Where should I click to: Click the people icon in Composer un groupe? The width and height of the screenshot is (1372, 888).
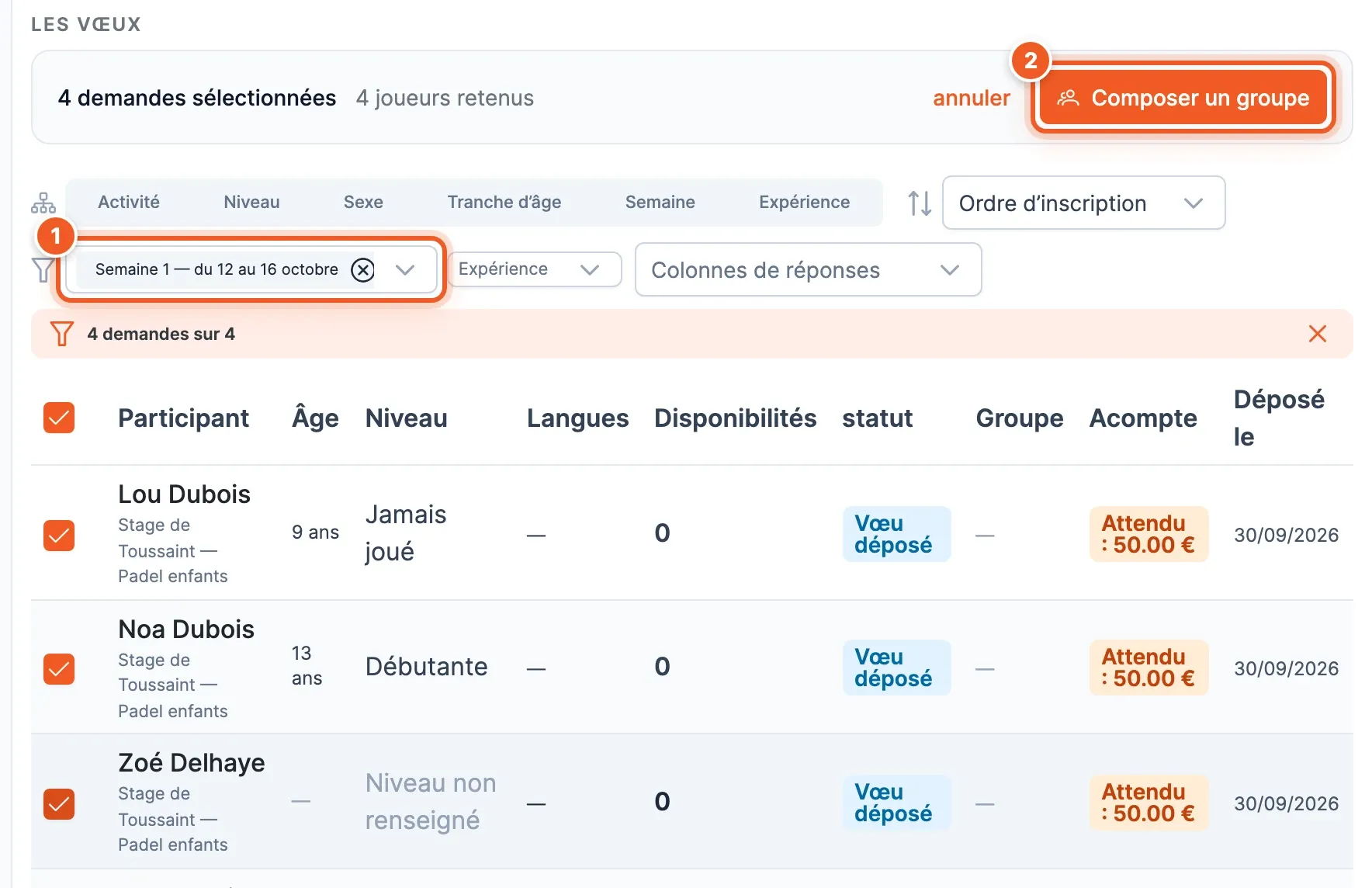(1068, 98)
